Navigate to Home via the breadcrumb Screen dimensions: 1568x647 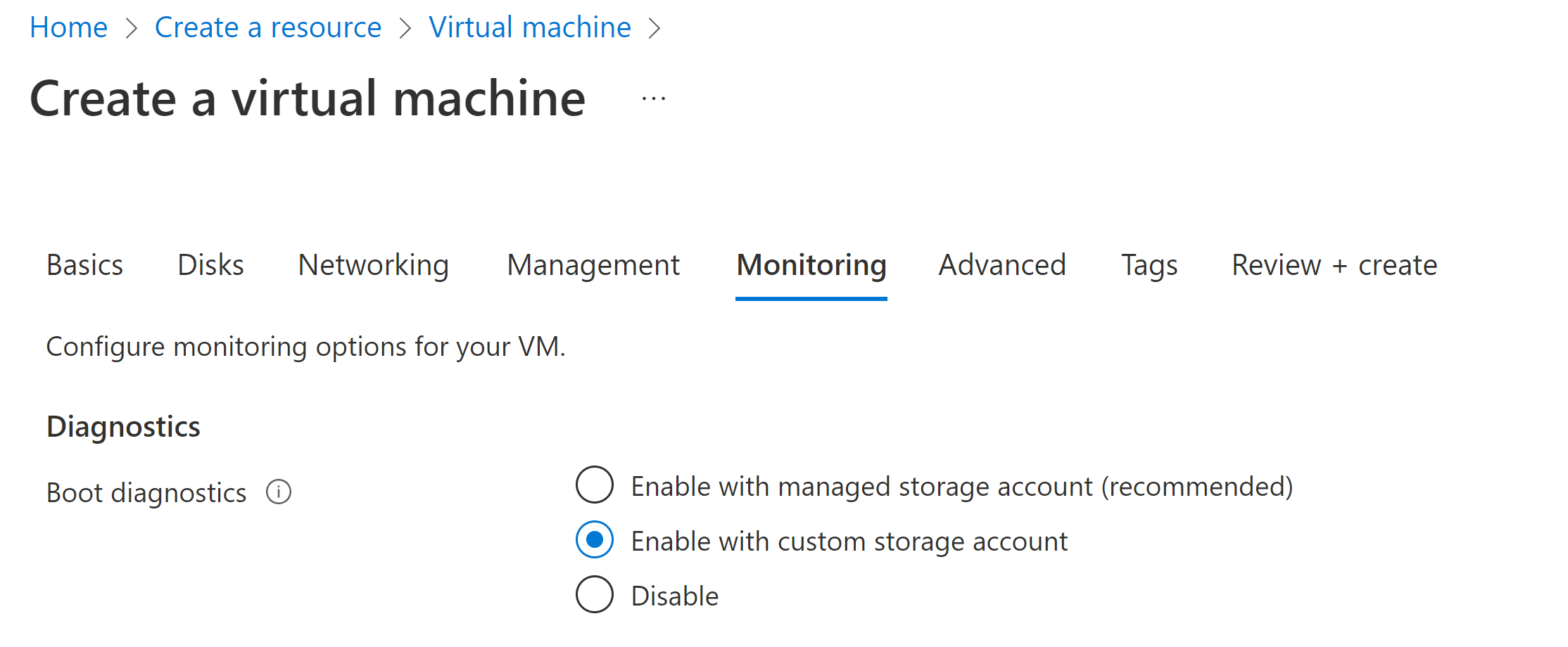tap(68, 28)
